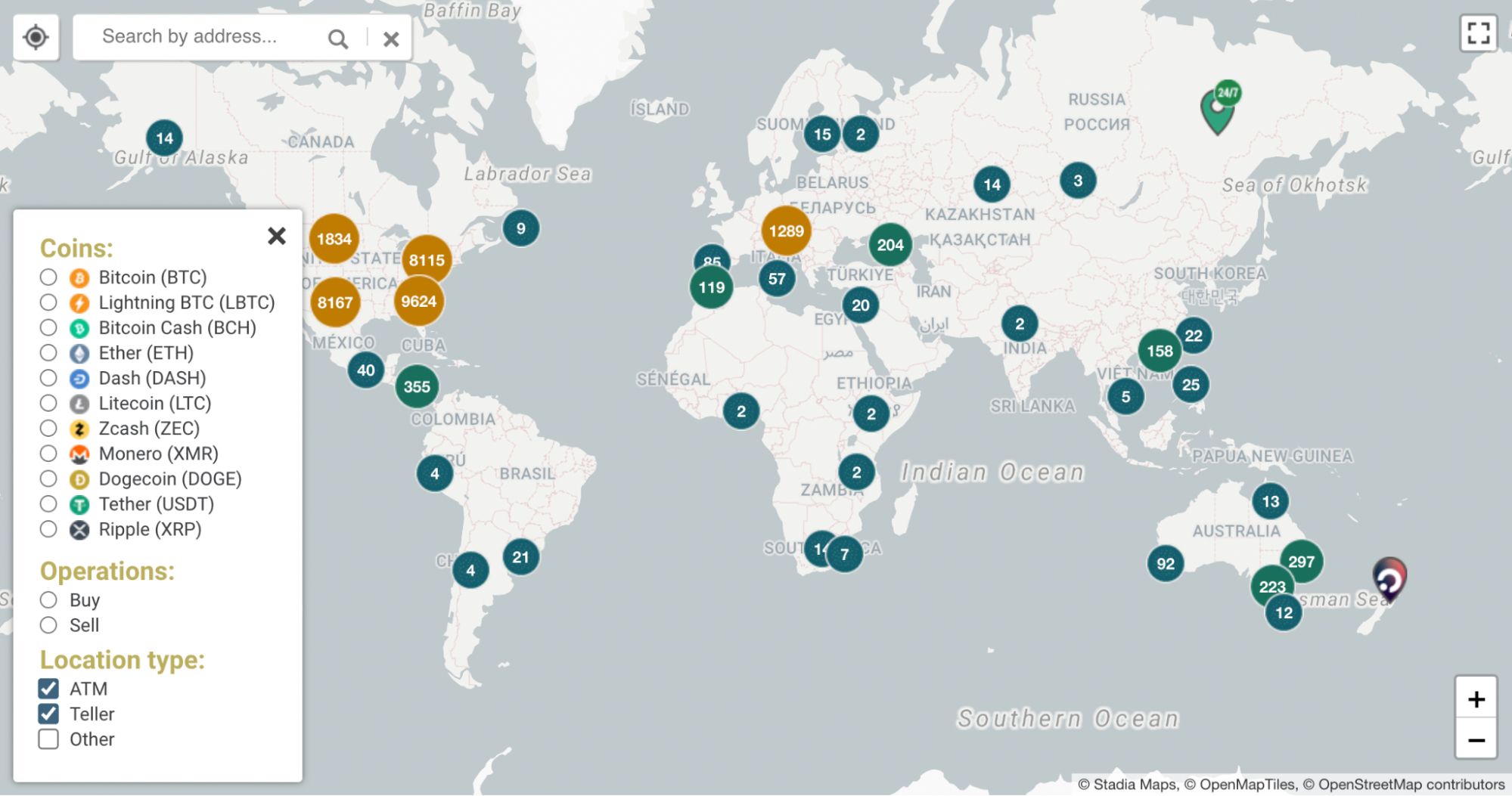Clear the search using the X icon
Screen dimensions: 1512x796
point(391,36)
